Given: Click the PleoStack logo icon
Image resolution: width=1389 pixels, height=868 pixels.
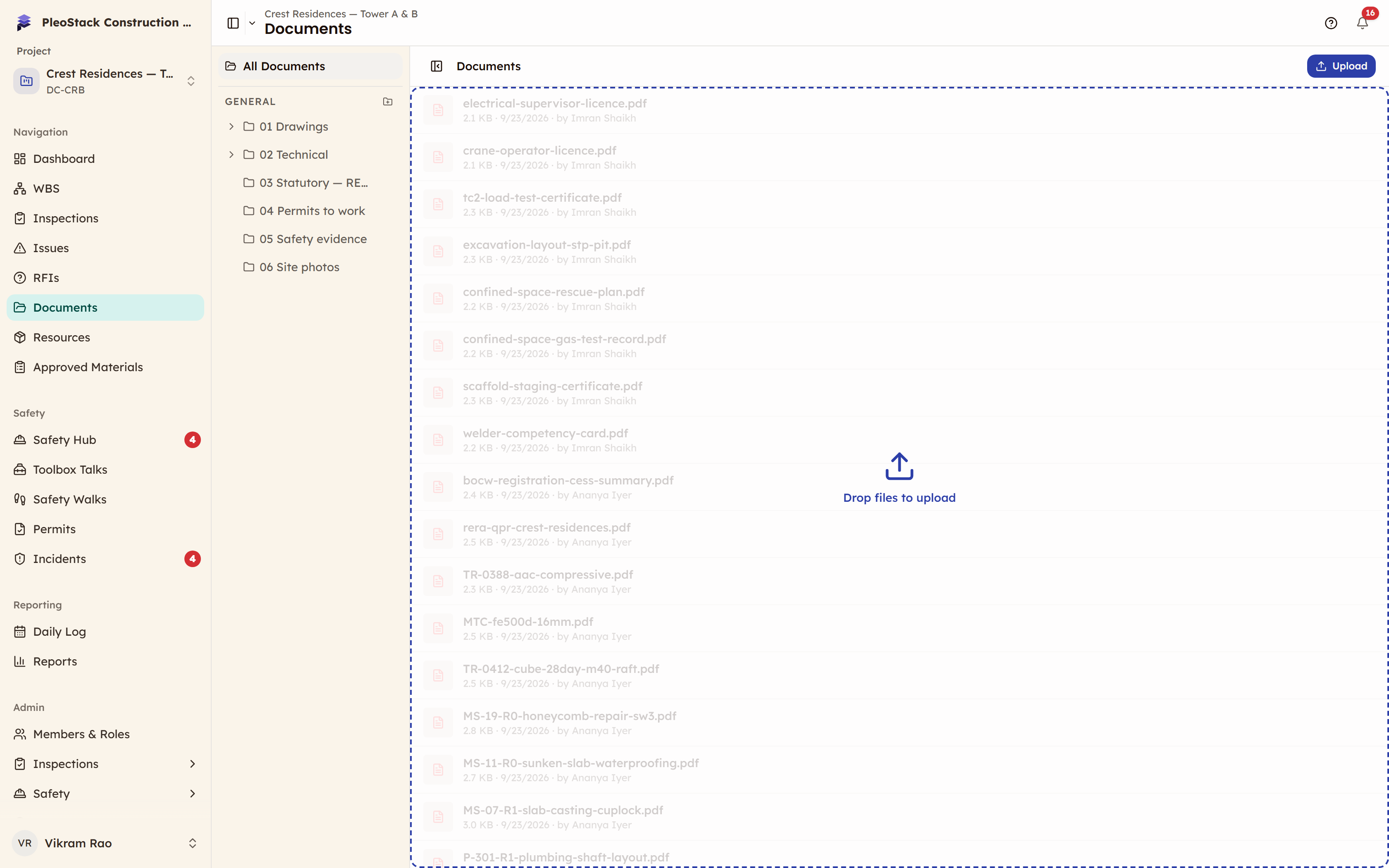Looking at the screenshot, I should 24,22.
